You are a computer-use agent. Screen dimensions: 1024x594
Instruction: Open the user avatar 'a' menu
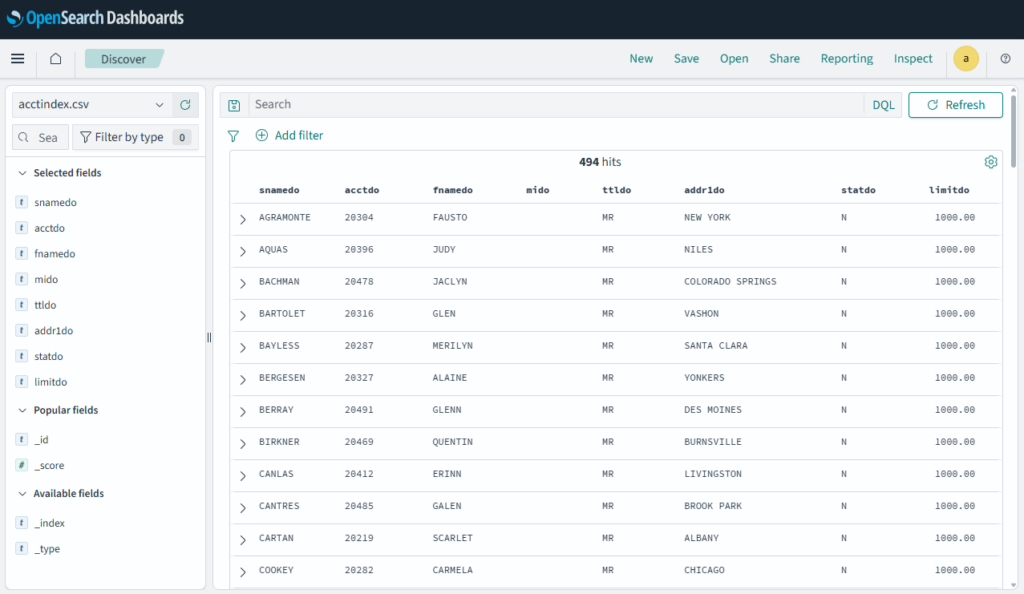coord(966,59)
